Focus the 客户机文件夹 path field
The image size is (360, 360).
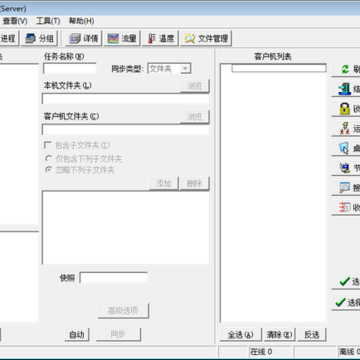[126, 129]
